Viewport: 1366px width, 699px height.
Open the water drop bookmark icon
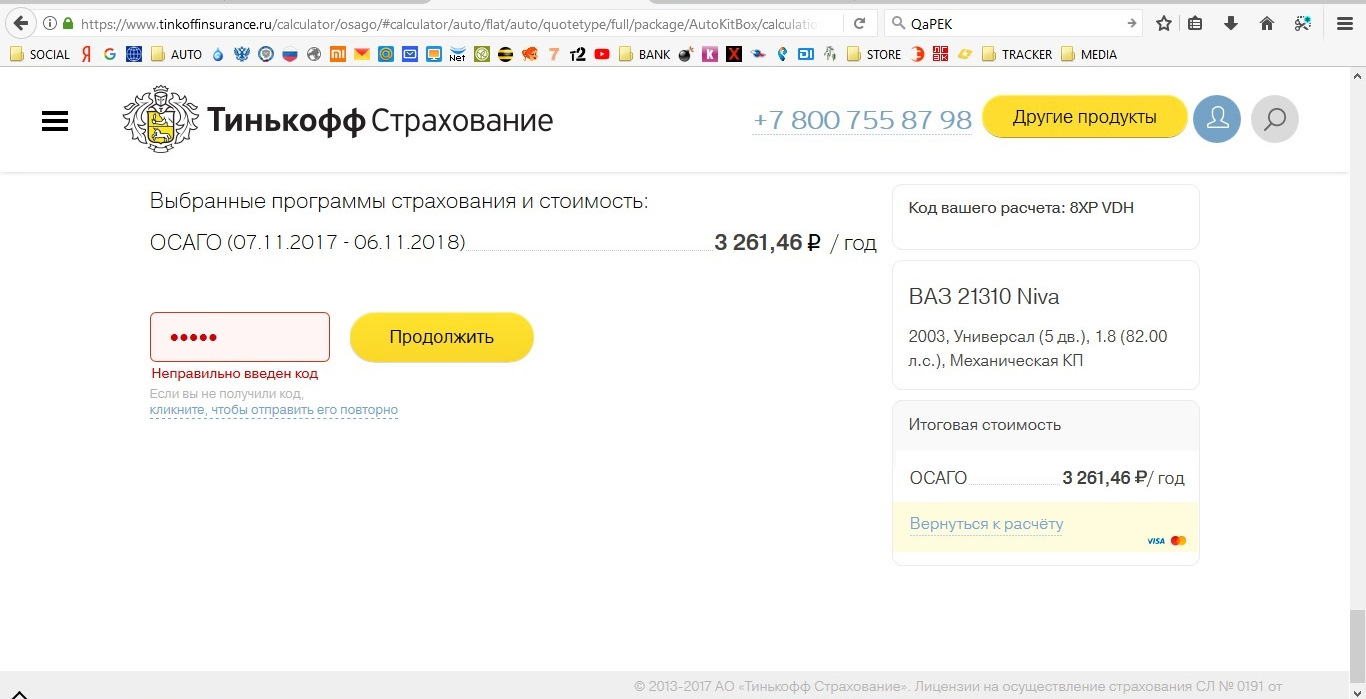[218, 55]
